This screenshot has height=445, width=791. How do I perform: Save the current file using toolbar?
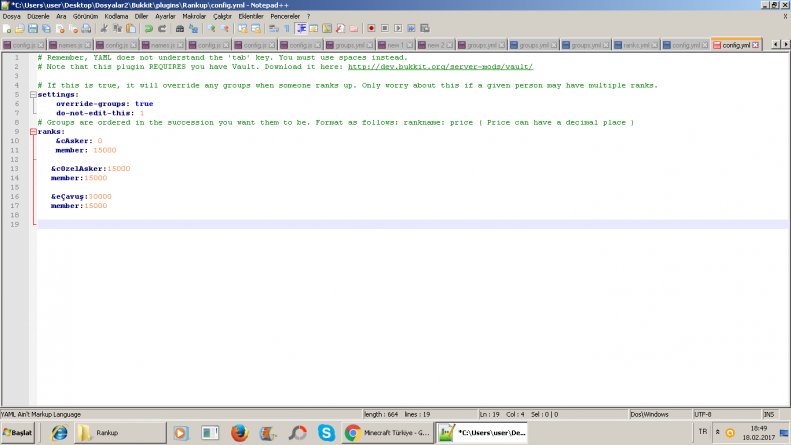click(33, 29)
